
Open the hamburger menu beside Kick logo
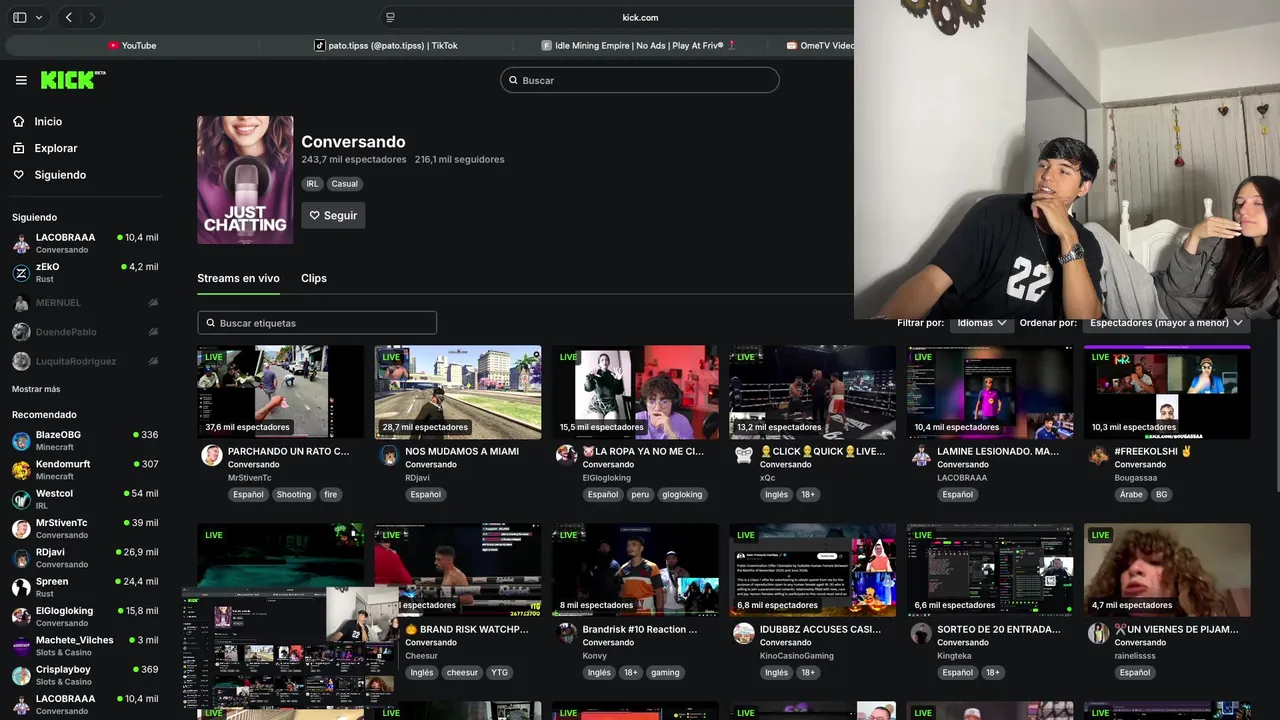pos(21,80)
